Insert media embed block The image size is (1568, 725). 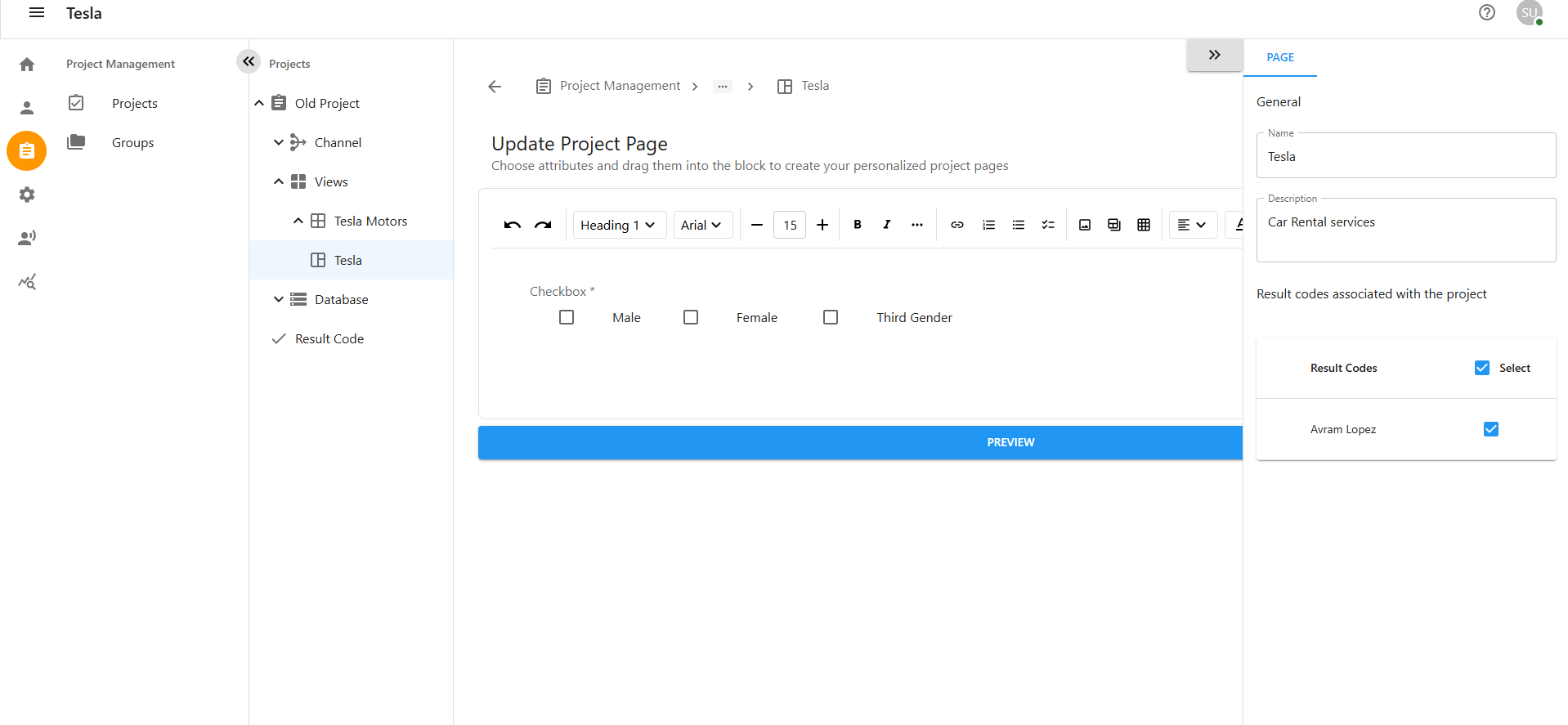(x=1114, y=225)
